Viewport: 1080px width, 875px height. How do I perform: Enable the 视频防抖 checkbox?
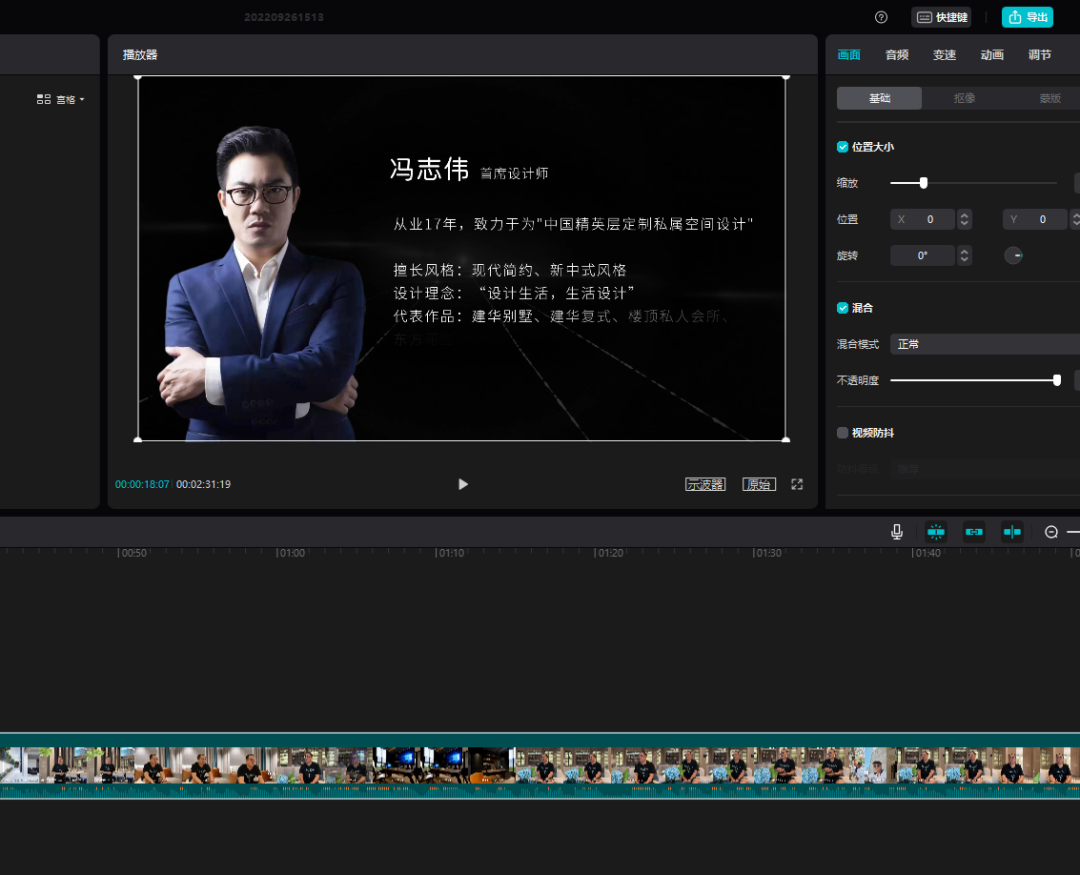click(842, 433)
